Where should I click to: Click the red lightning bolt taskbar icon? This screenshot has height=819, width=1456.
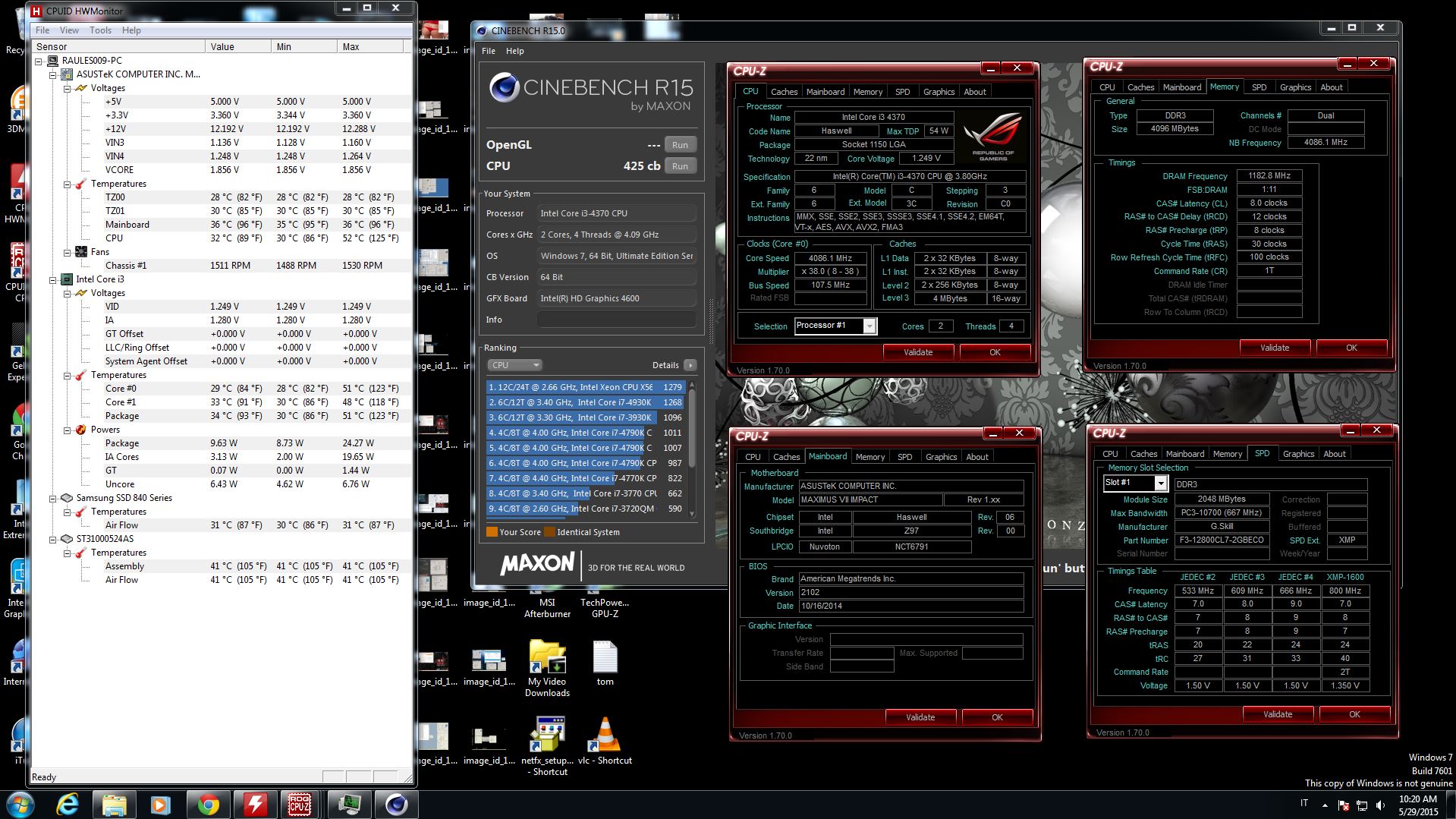click(254, 805)
